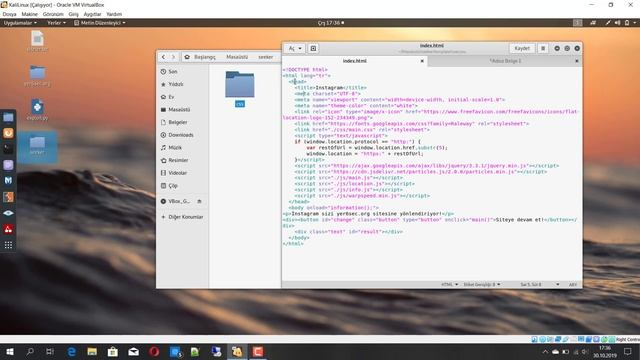This screenshot has width=640, height=360.
Task: Open the hamburger menu in the text editor
Action: [x=543, y=48]
